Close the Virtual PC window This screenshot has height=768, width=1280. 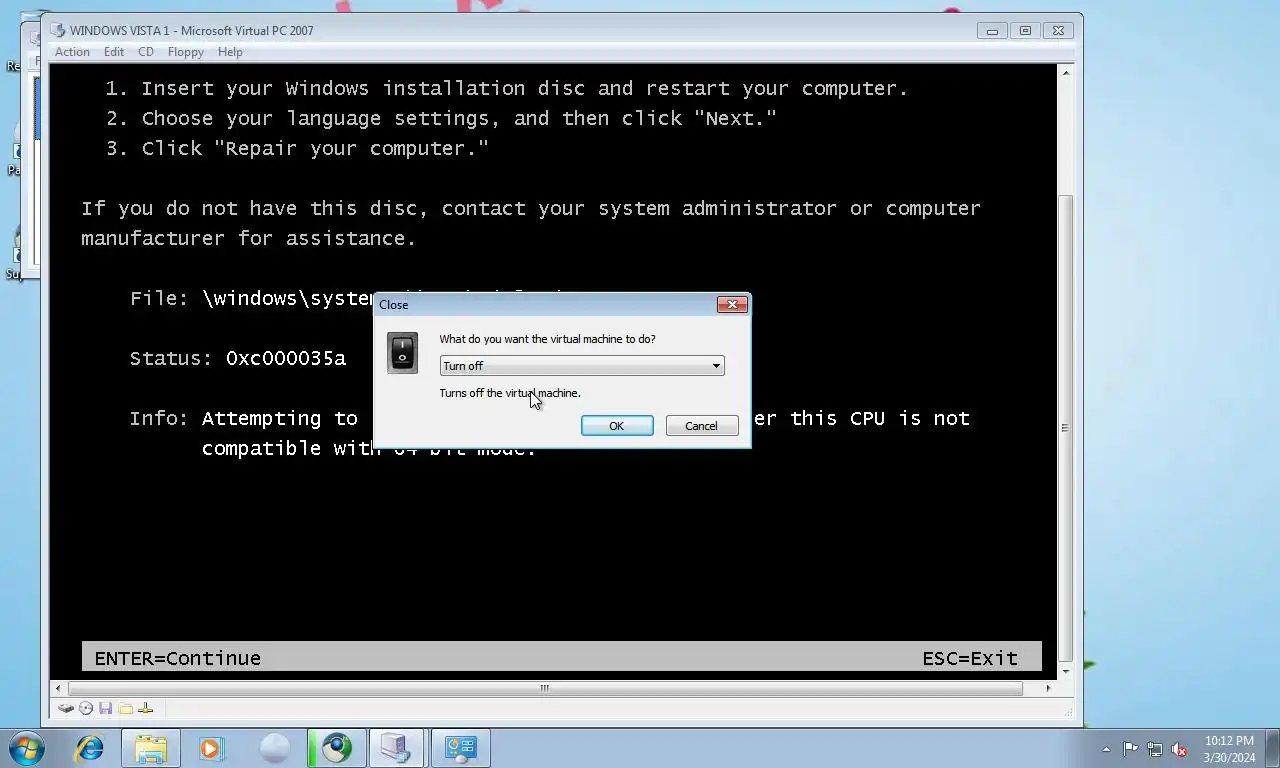click(1059, 31)
